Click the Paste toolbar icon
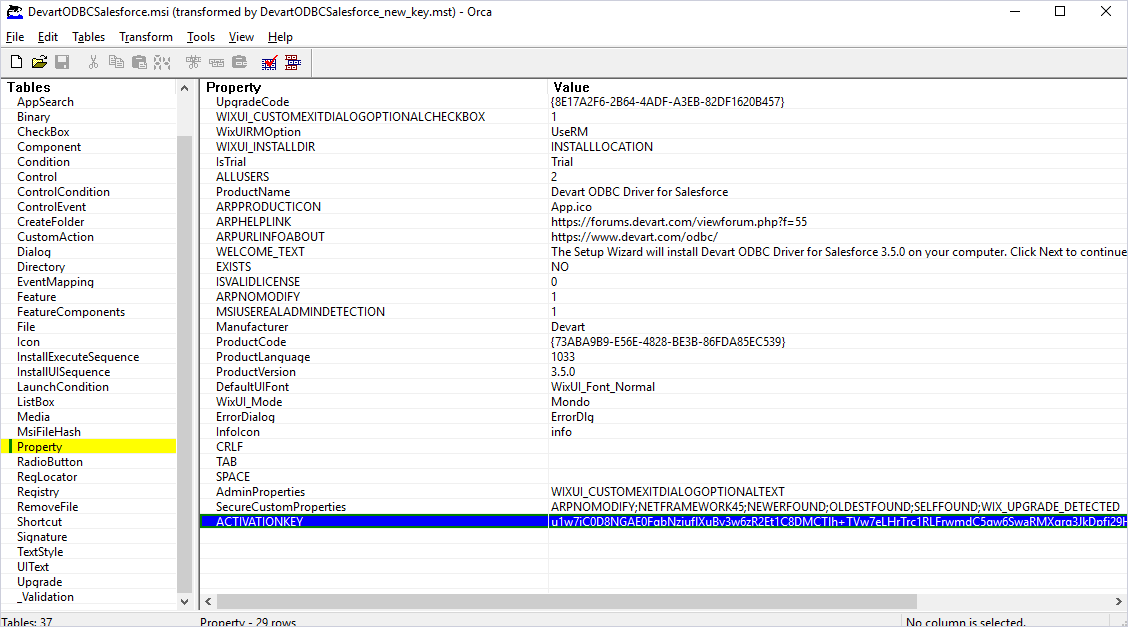 [137, 61]
